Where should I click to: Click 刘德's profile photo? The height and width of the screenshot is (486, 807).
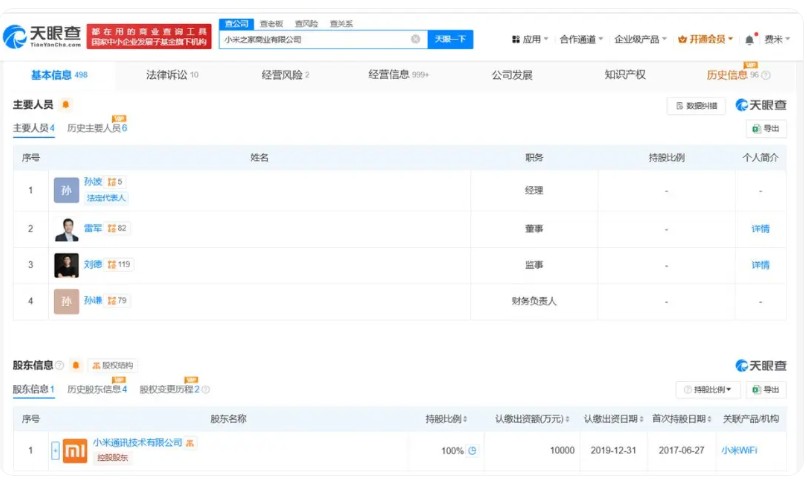pyautogui.click(x=66, y=265)
